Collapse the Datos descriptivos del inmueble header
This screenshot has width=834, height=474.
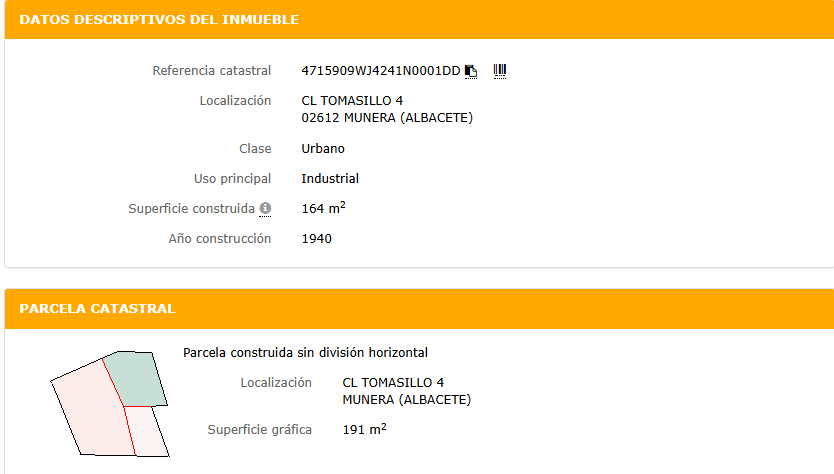[419, 20]
